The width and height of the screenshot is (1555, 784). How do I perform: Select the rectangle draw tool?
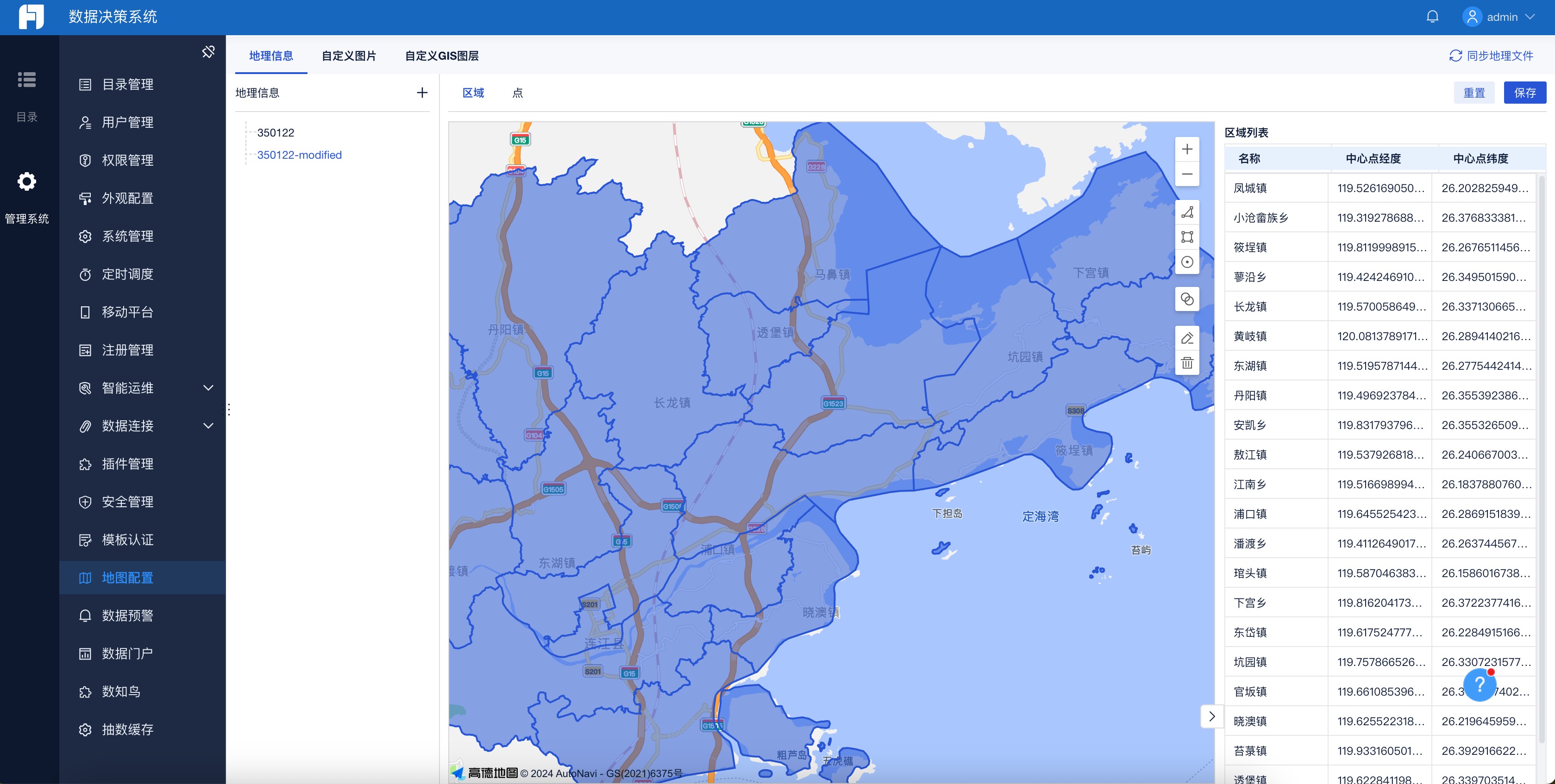pyautogui.click(x=1187, y=237)
